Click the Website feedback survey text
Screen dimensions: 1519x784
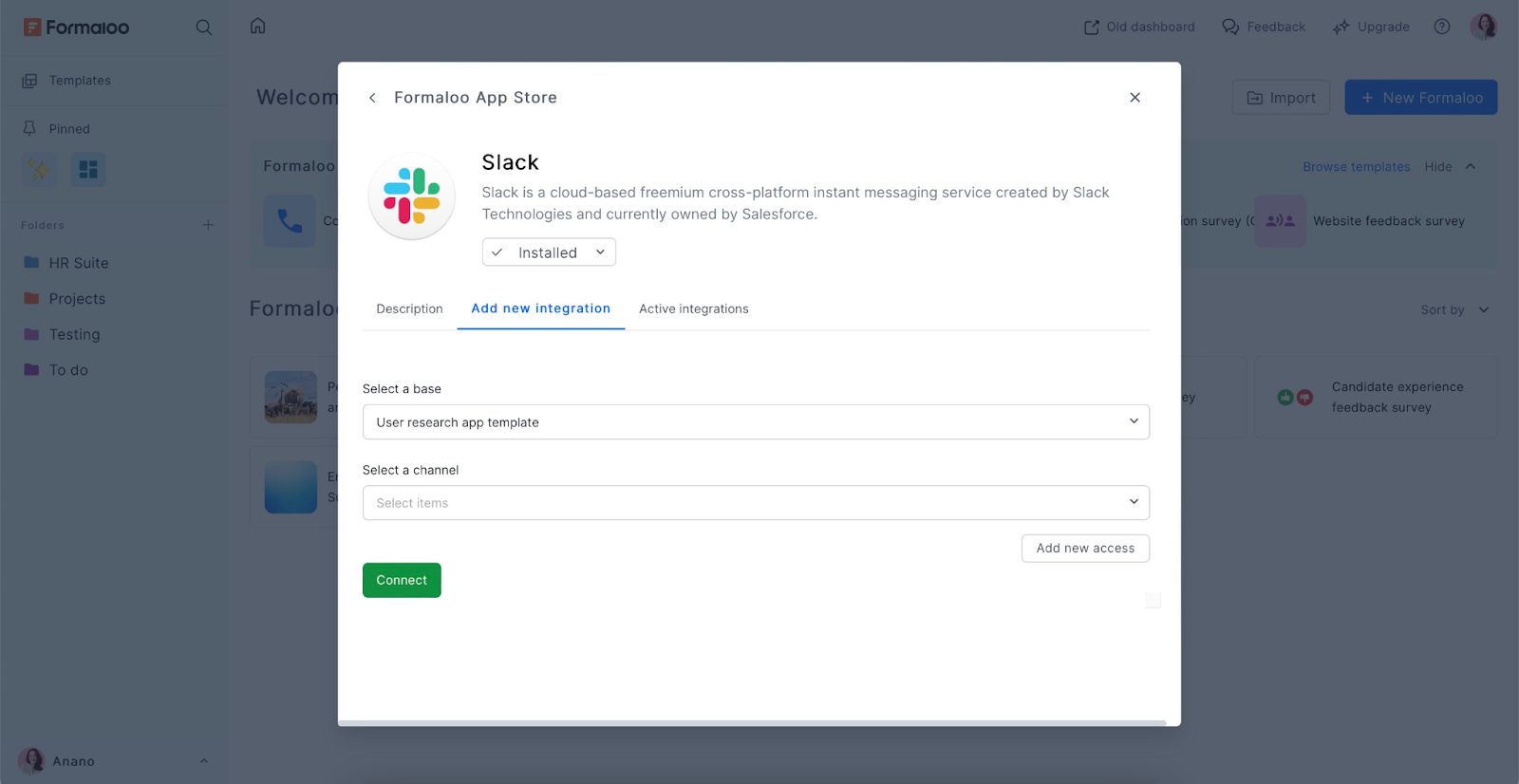point(1389,221)
